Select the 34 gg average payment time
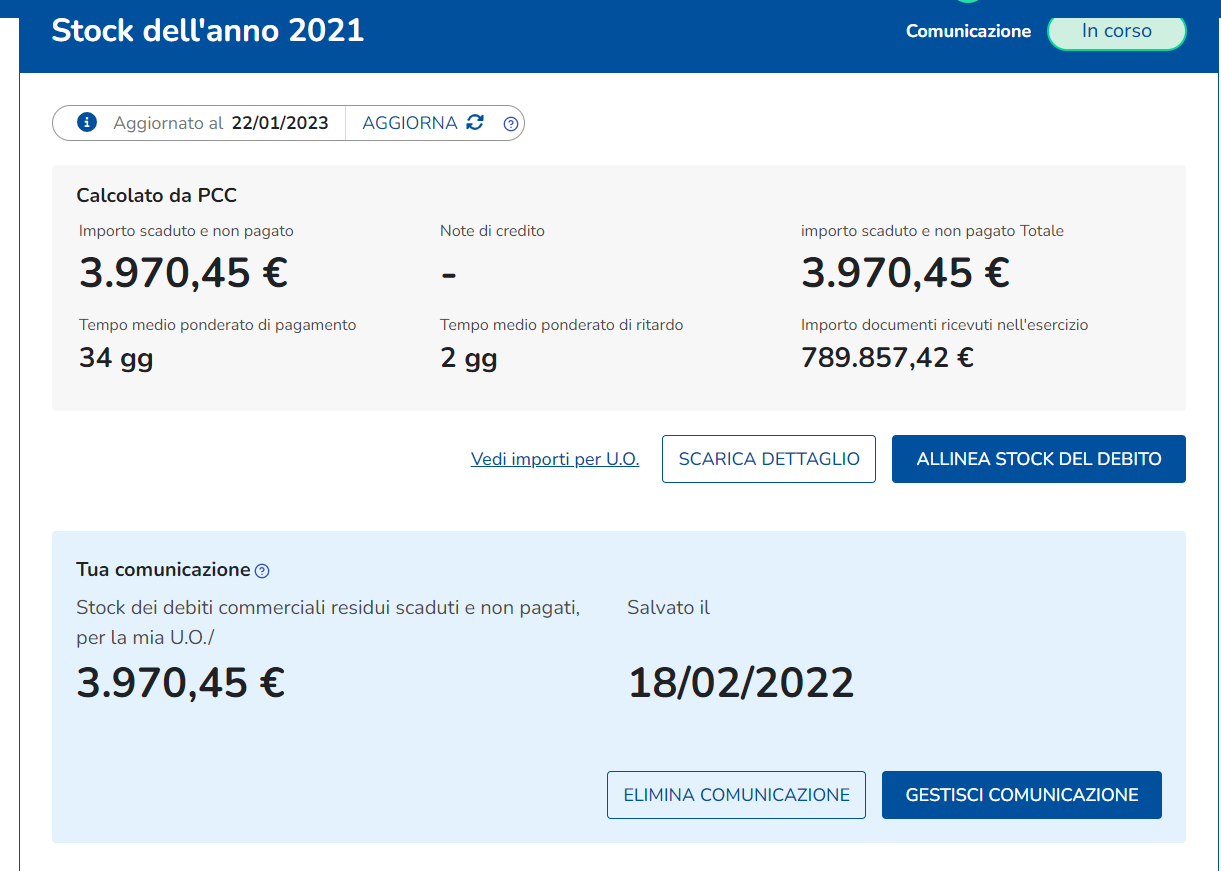This screenshot has width=1221, height=871. 116,357
